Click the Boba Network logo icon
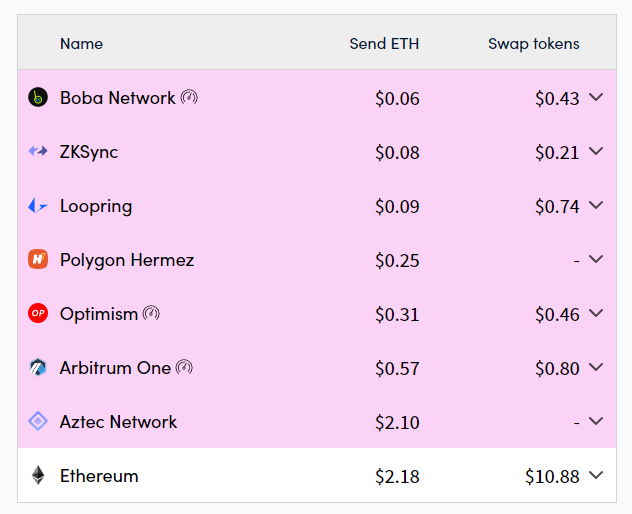 pos(38,98)
